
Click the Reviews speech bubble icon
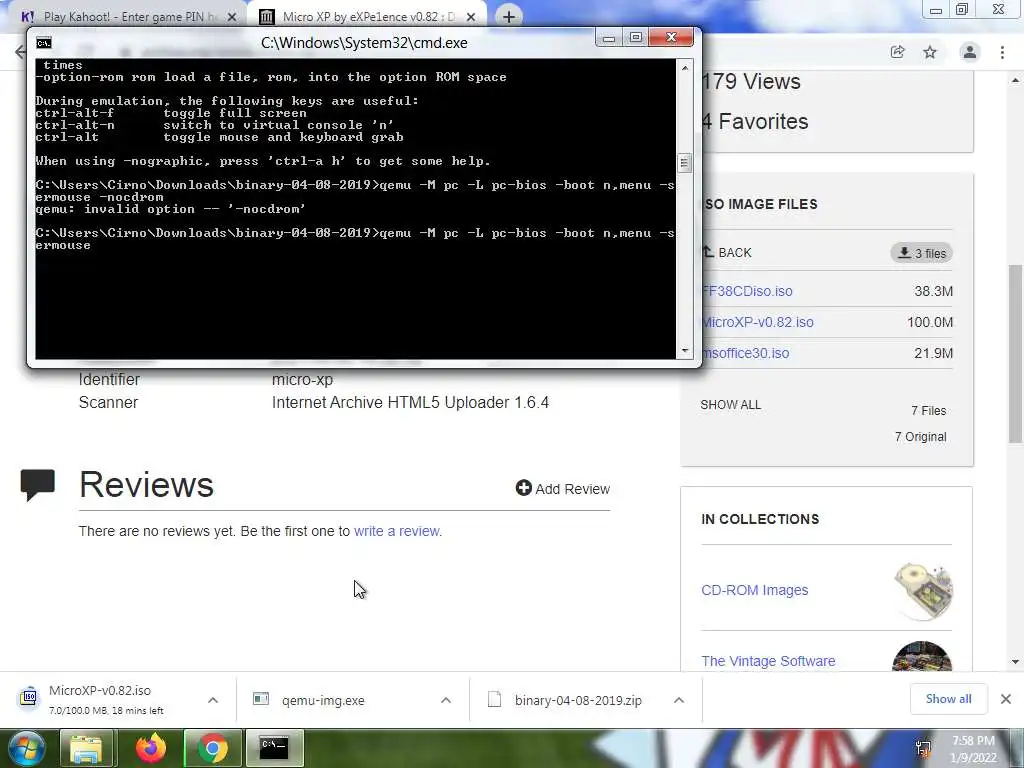click(x=38, y=485)
